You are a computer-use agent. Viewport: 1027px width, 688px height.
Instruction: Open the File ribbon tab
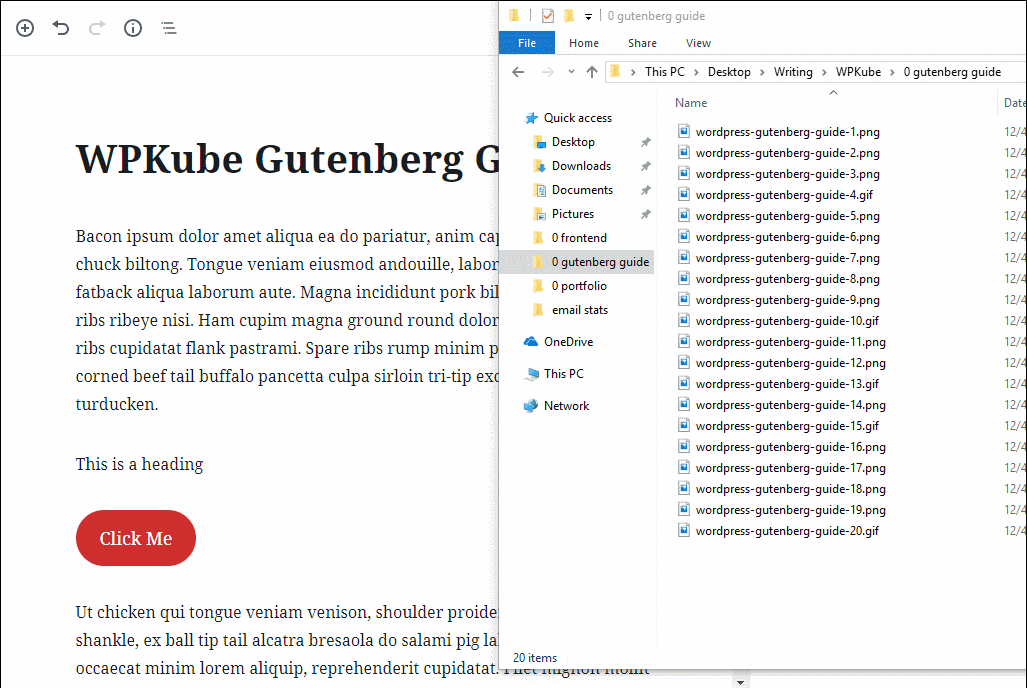tap(527, 43)
